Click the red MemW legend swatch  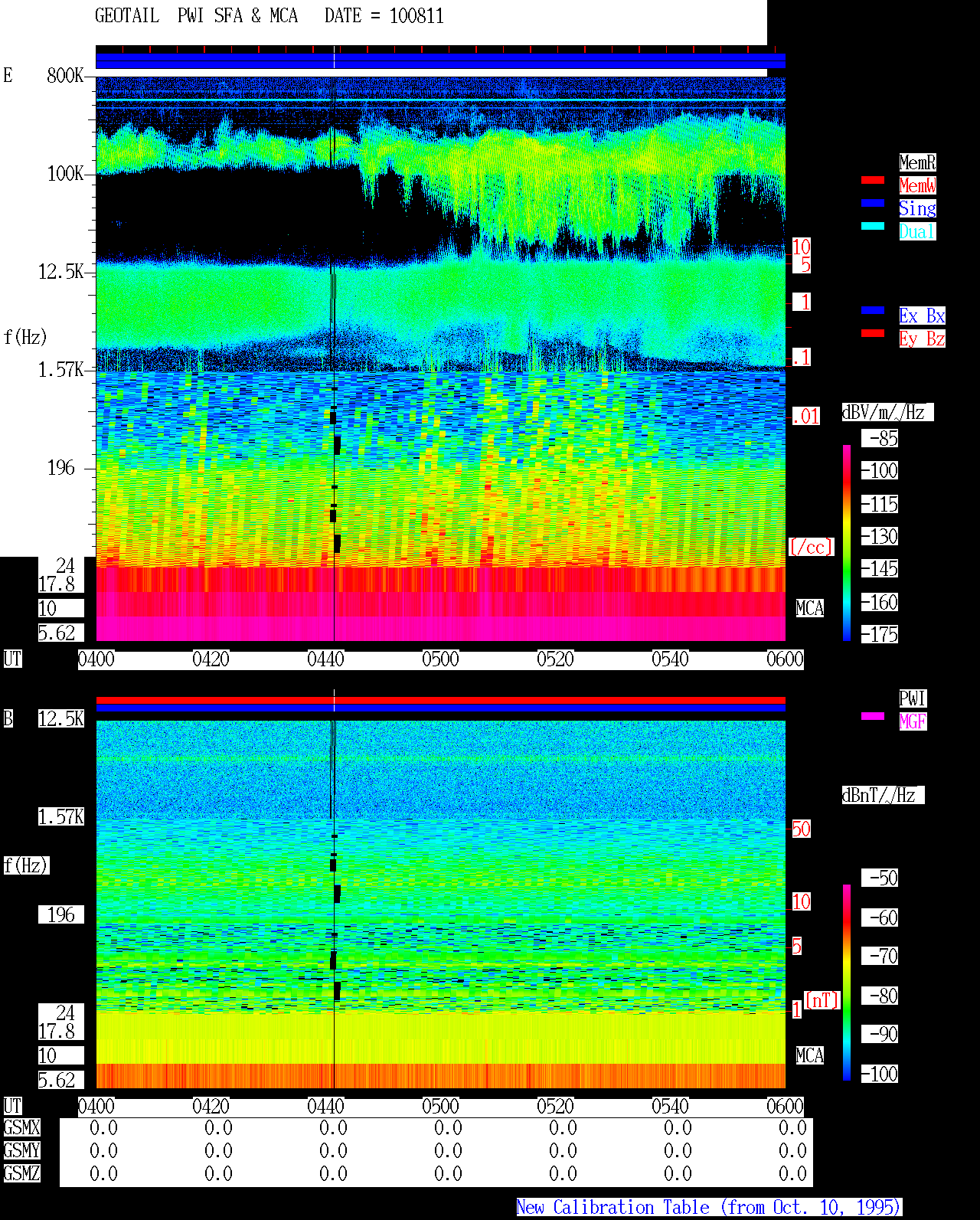click(x=873, y=180)
